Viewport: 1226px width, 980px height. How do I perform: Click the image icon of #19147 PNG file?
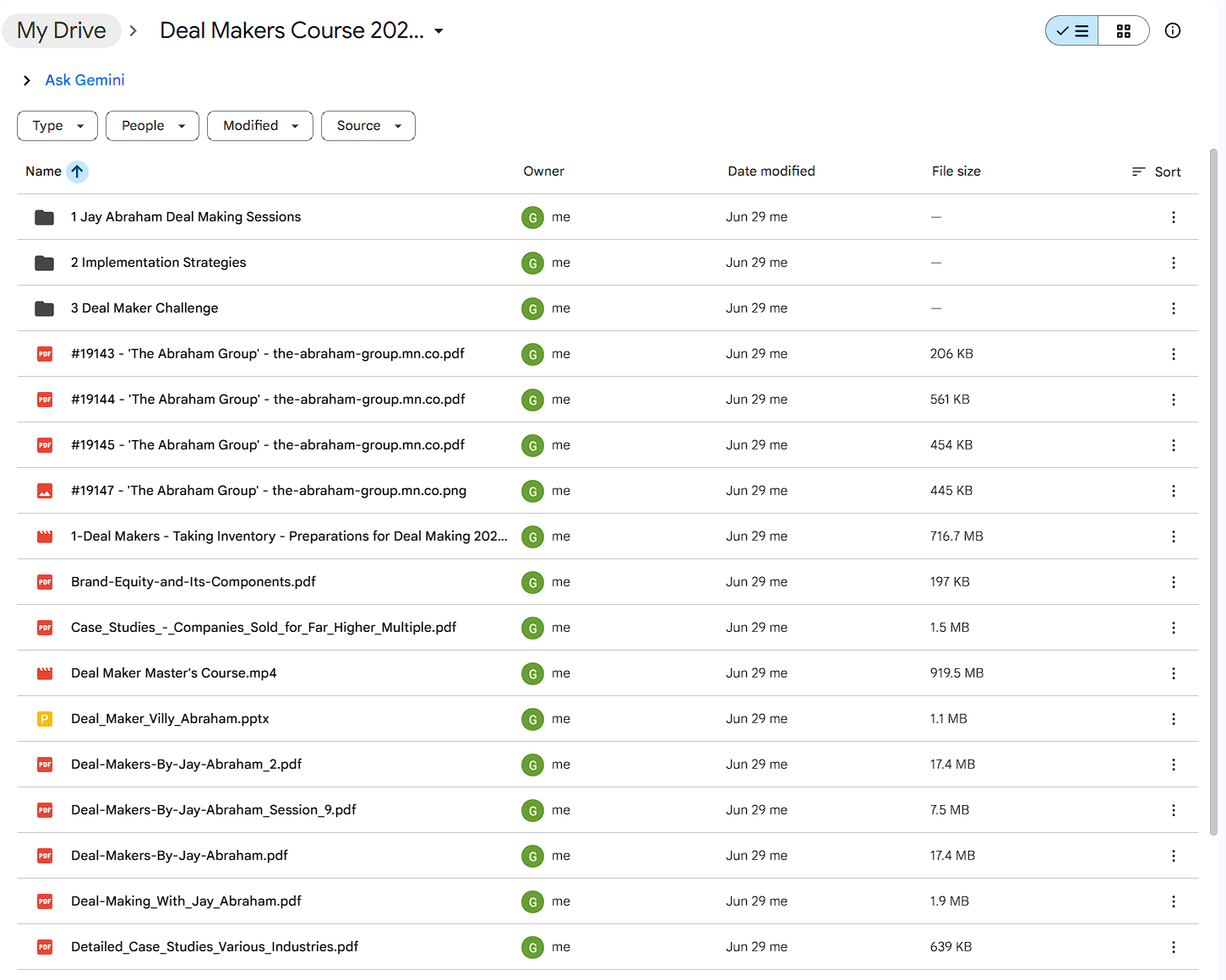pyautogui.click(x=45, y=491)
